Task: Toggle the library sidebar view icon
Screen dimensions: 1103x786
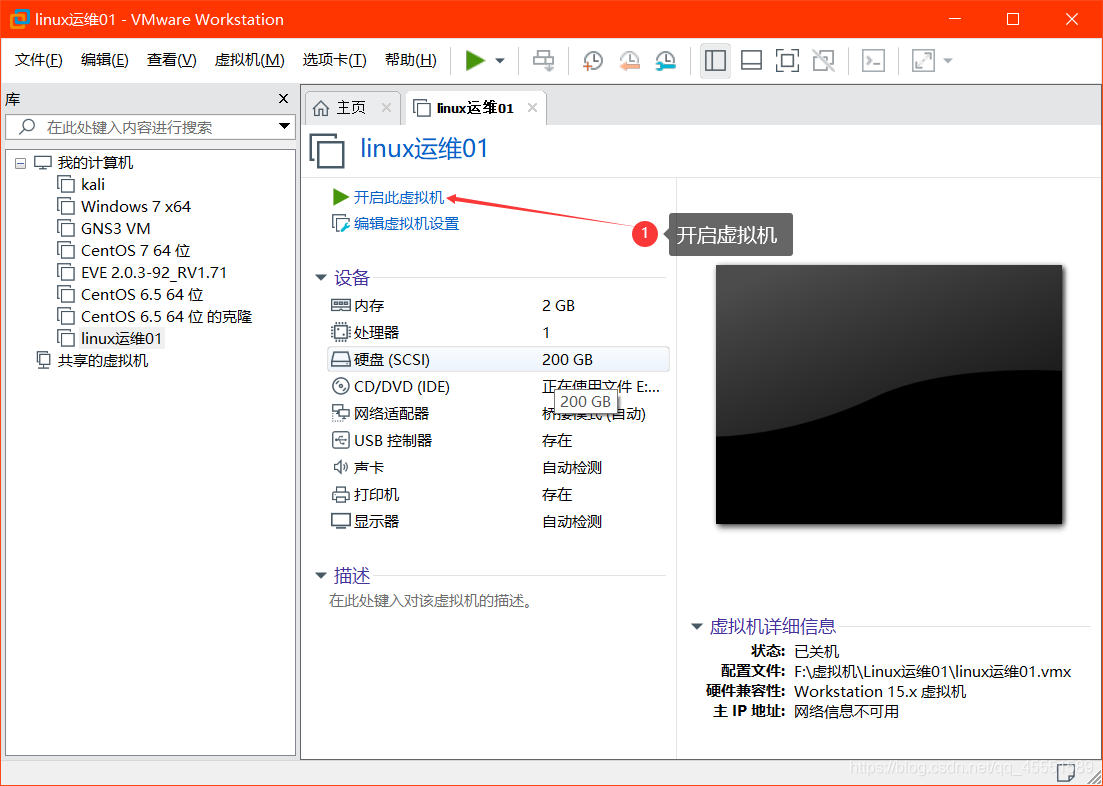Action: [x=715, y=61]
